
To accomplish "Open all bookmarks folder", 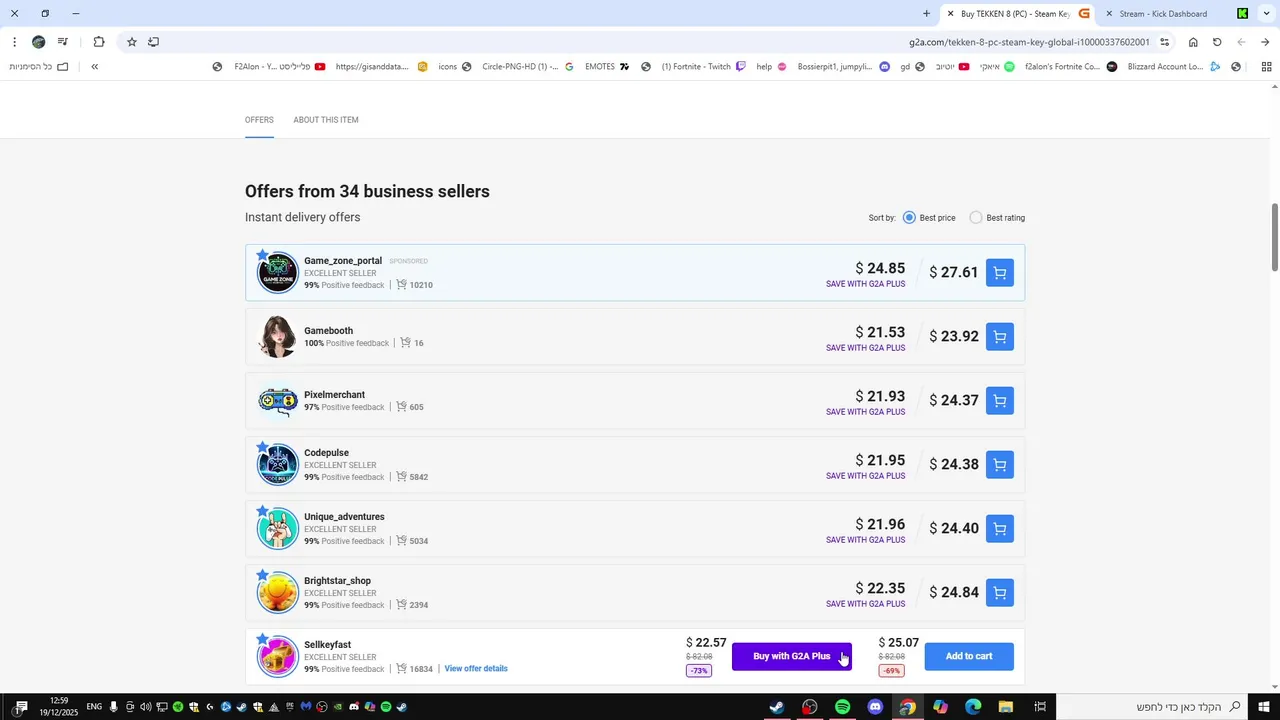I will [39, 67].
